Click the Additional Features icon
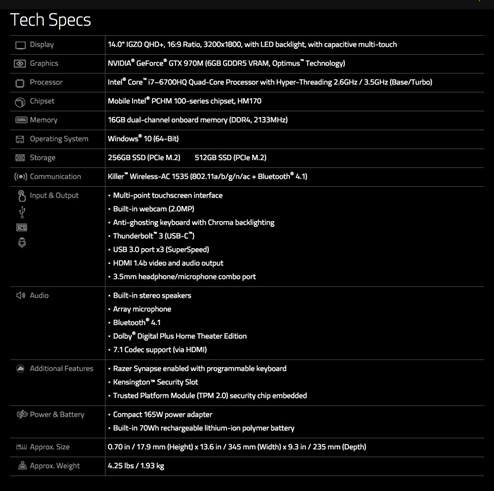The image size is (494, 491). click(x=20, y=368)
